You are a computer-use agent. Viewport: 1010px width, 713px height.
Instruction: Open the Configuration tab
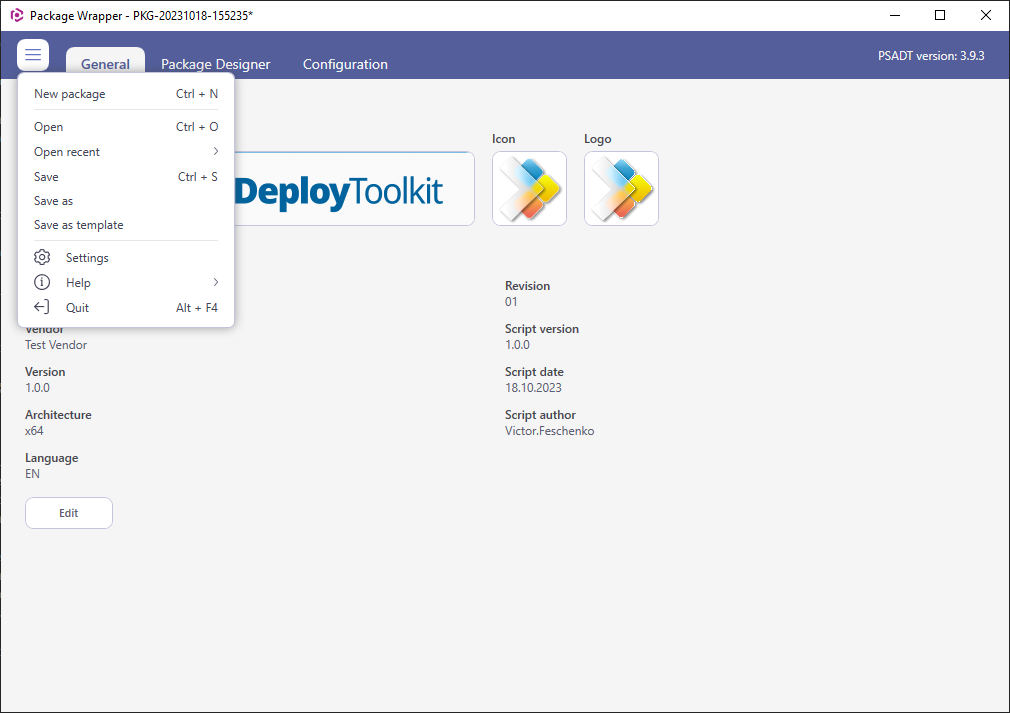(345, 64)
